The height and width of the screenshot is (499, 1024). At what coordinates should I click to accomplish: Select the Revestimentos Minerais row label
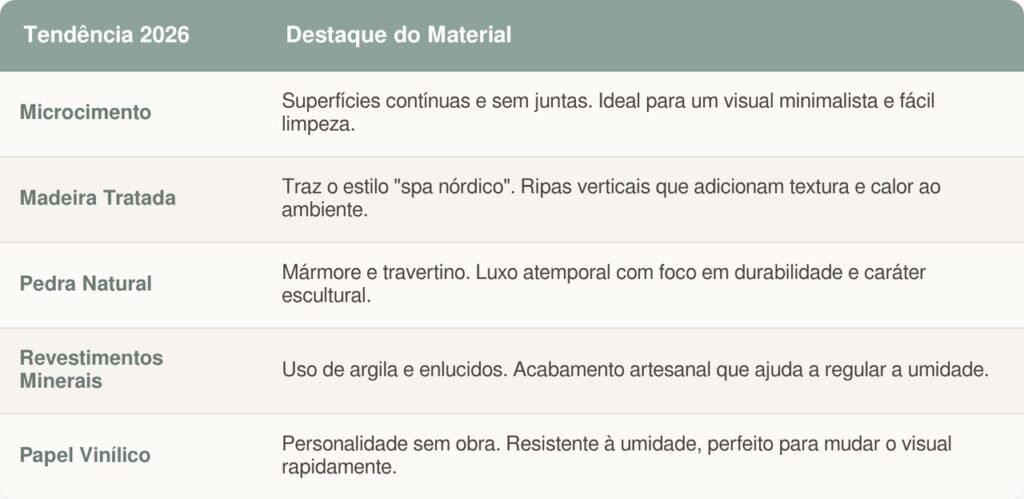coord(91,369)
